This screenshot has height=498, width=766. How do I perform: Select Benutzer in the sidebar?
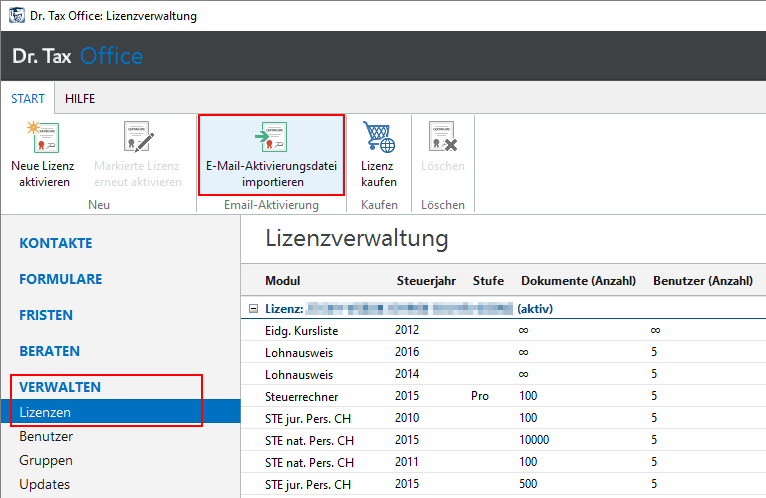click(x=46, y=436)
